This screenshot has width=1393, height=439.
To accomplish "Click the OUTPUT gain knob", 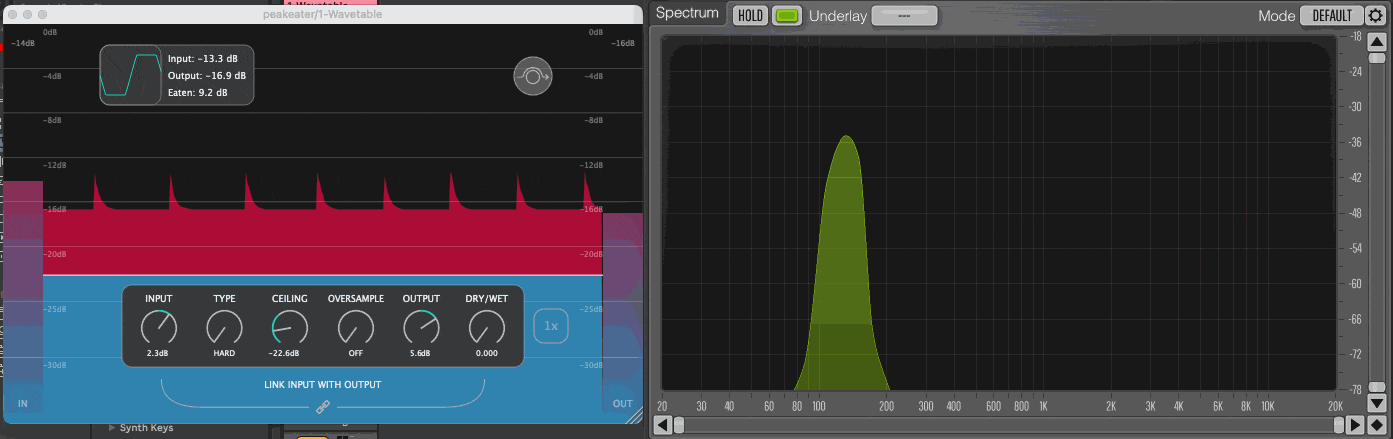I will click(421, 327).
